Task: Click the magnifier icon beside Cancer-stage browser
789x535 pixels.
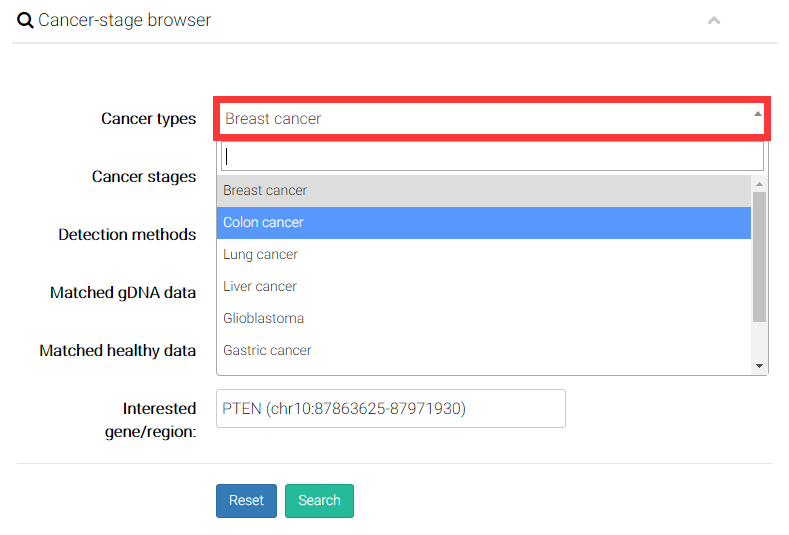Action: point(25,20)
